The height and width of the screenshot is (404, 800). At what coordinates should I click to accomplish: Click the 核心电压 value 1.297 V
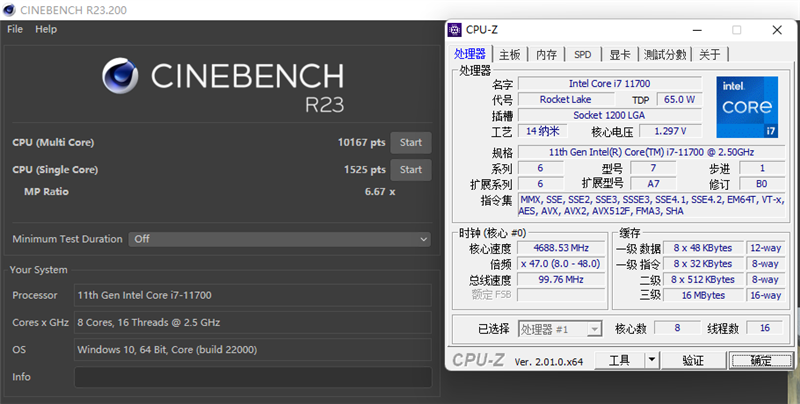(670, 131)
